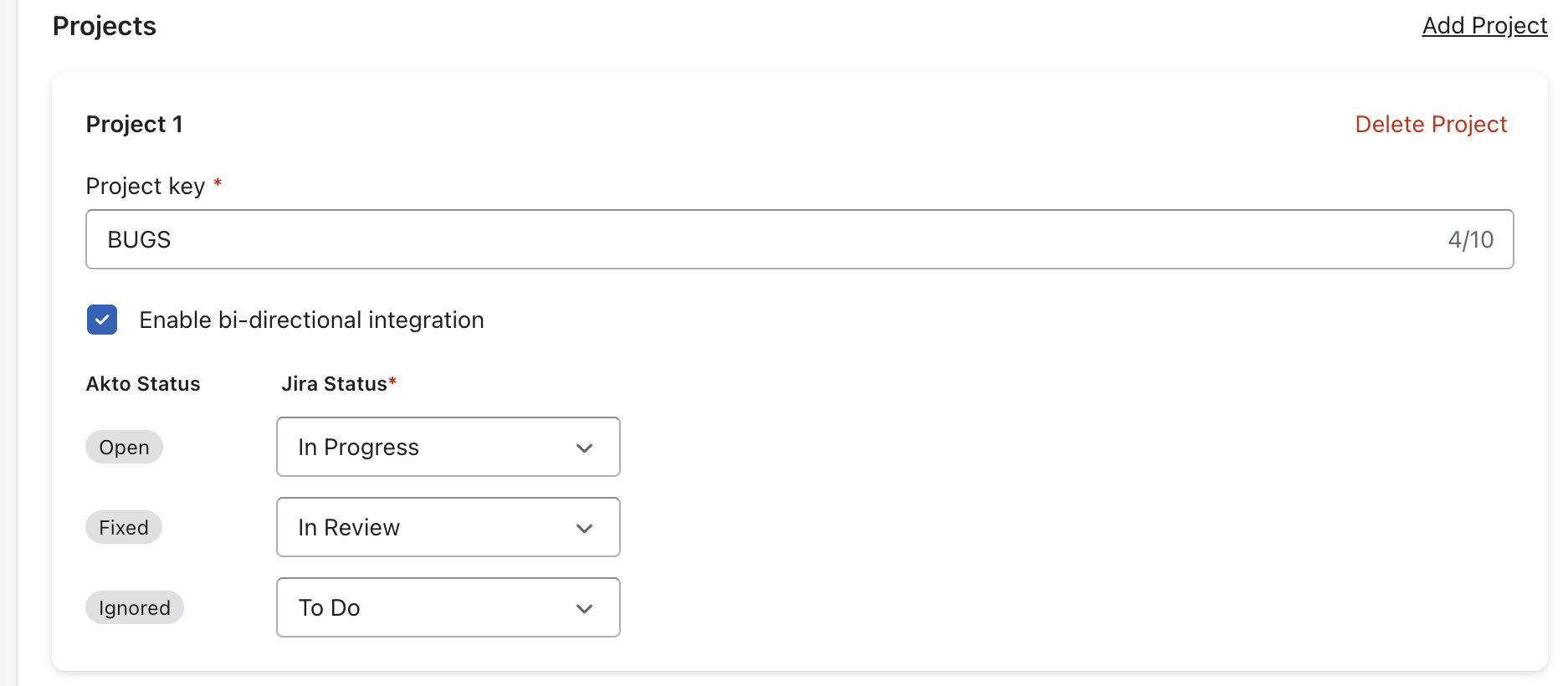Open the 'In Progress' Jira status dropdown

[448, 447]
